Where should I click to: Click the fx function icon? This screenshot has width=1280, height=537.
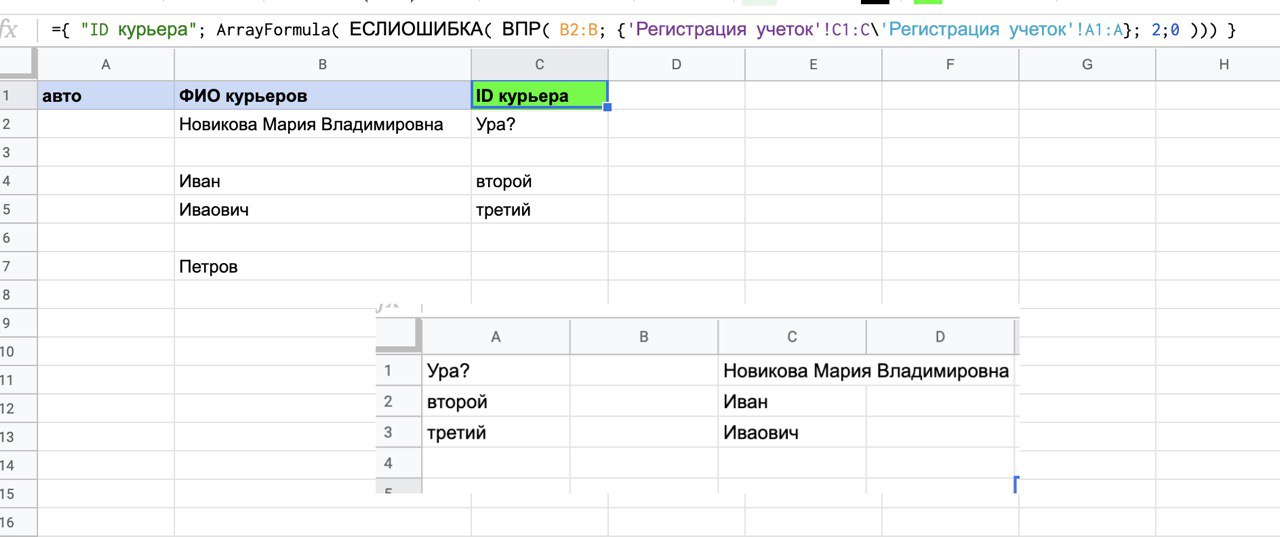pyautogui.click(x=10, y=29)
